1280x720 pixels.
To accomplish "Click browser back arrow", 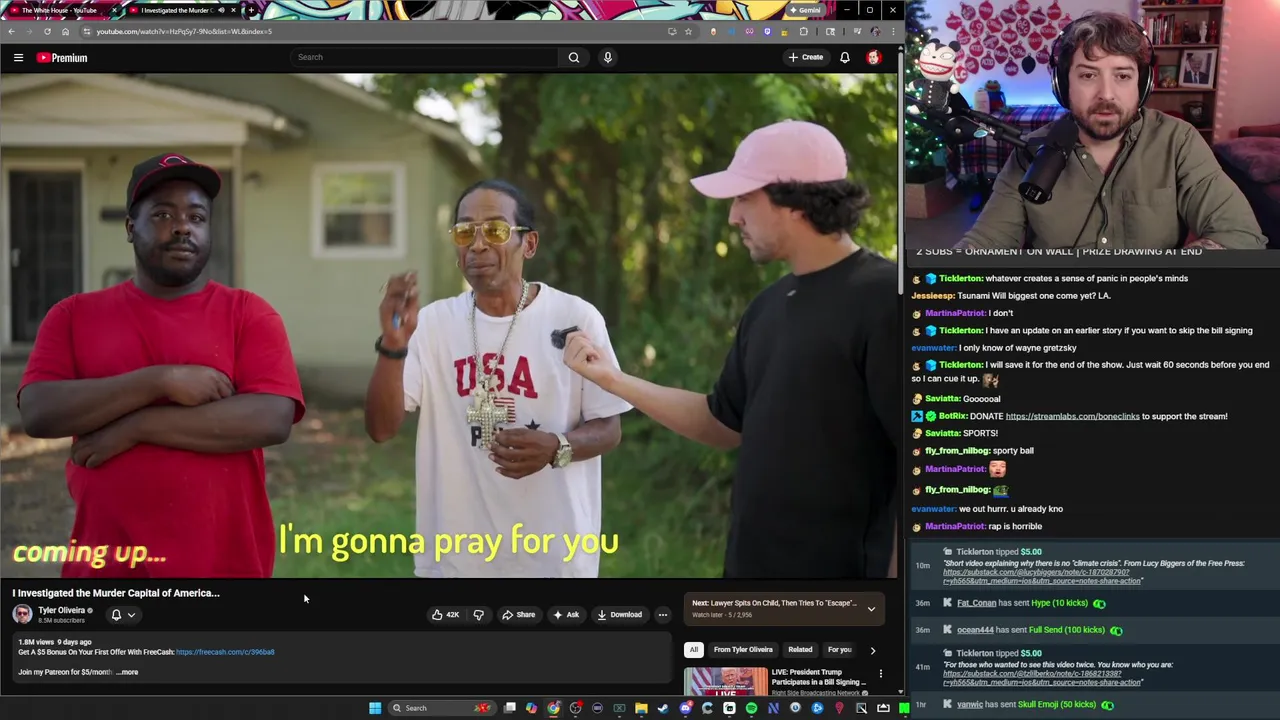I will pyautogui.click(x=11, y=31).
